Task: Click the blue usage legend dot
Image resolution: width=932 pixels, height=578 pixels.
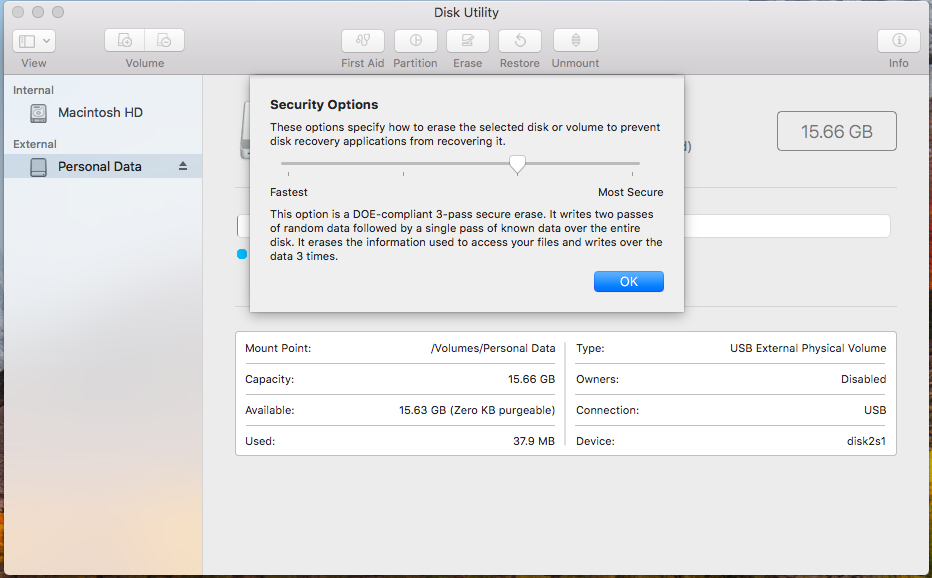Action: tap(242, 254)
